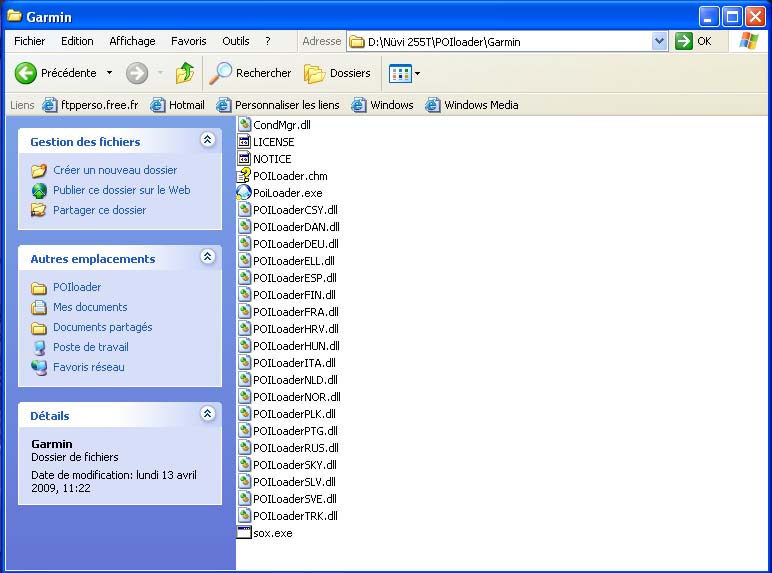This screenshot has height=573, width=772.
Task: Click the Publier sur le Web globe icon
Action: click(39, 191)
